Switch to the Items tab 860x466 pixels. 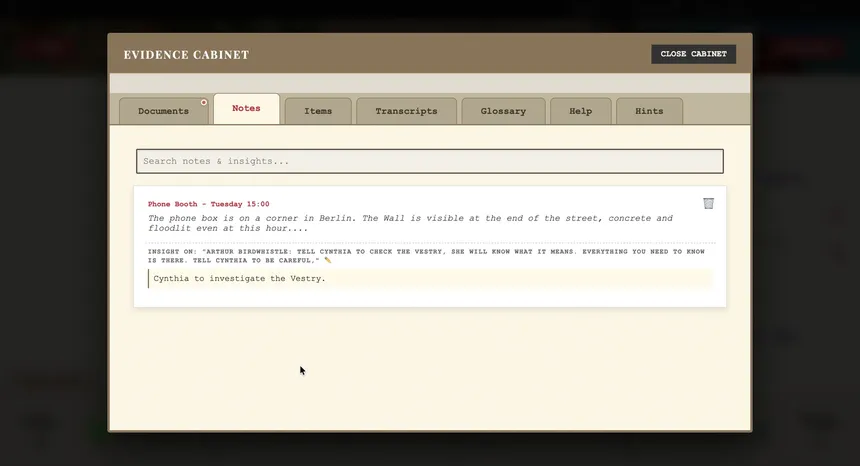coord(318,111)
